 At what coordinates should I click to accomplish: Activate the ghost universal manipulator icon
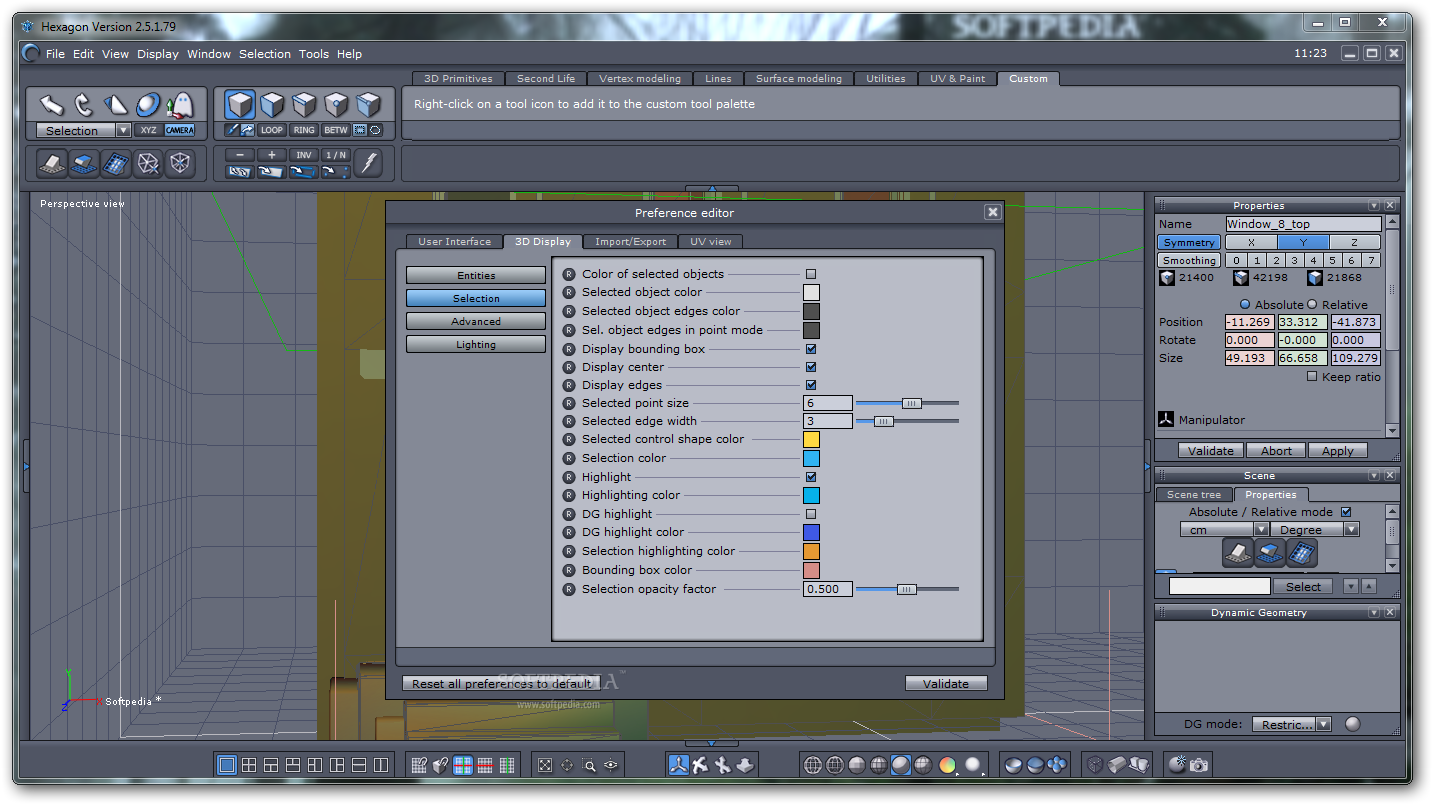point(180,104)
